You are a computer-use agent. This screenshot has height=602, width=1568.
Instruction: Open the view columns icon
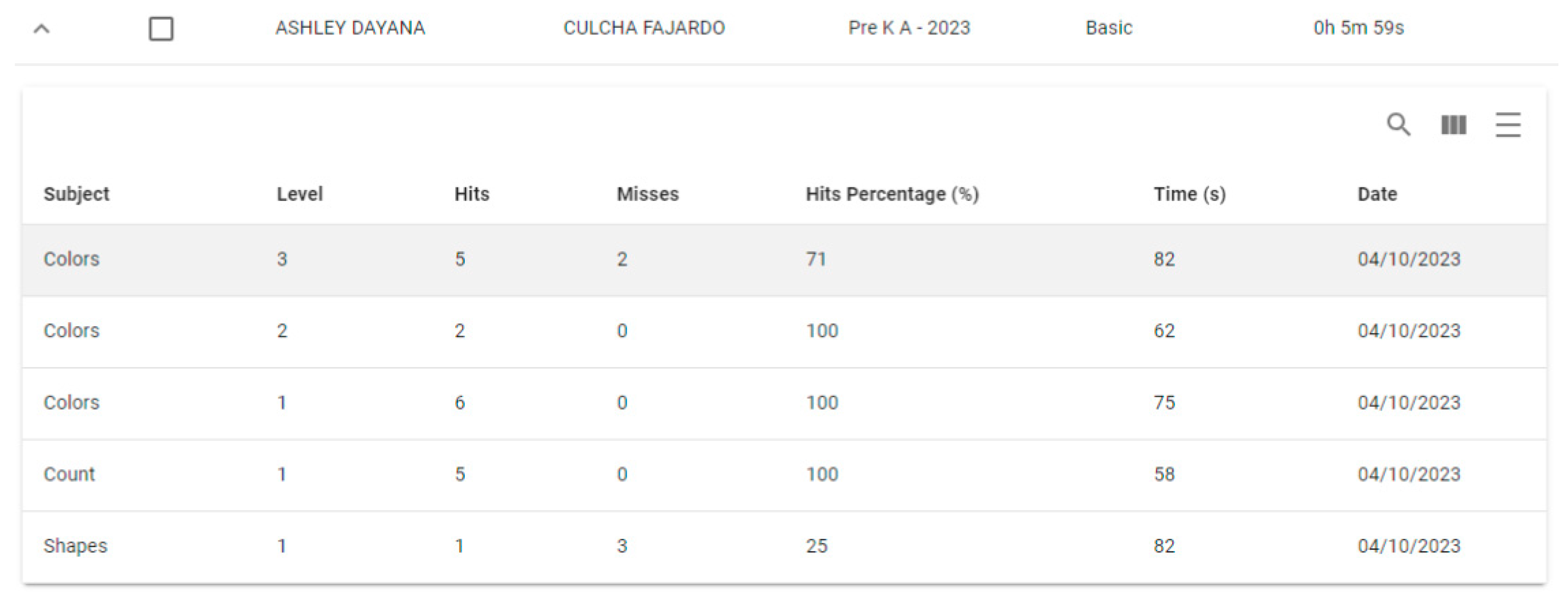coord(1453,125)
